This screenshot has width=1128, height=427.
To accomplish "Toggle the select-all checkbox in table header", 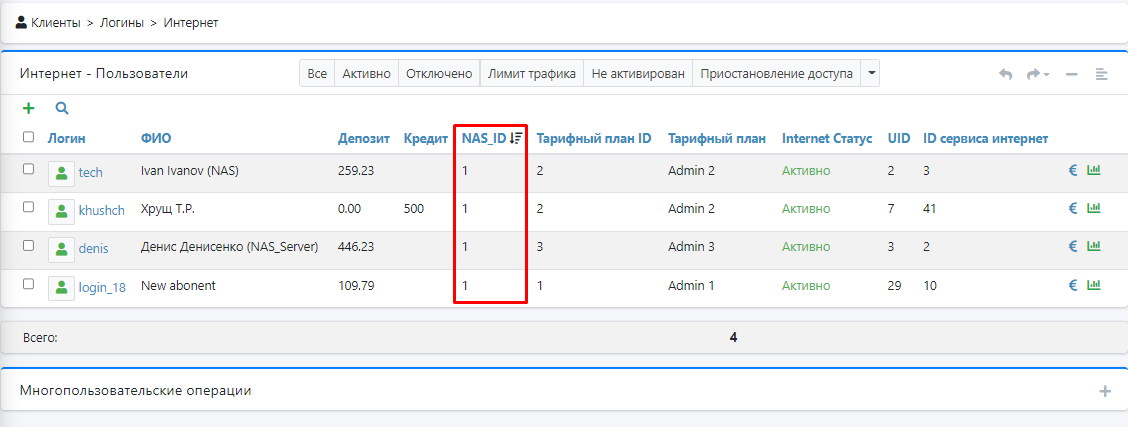I will tap(28, 138).
